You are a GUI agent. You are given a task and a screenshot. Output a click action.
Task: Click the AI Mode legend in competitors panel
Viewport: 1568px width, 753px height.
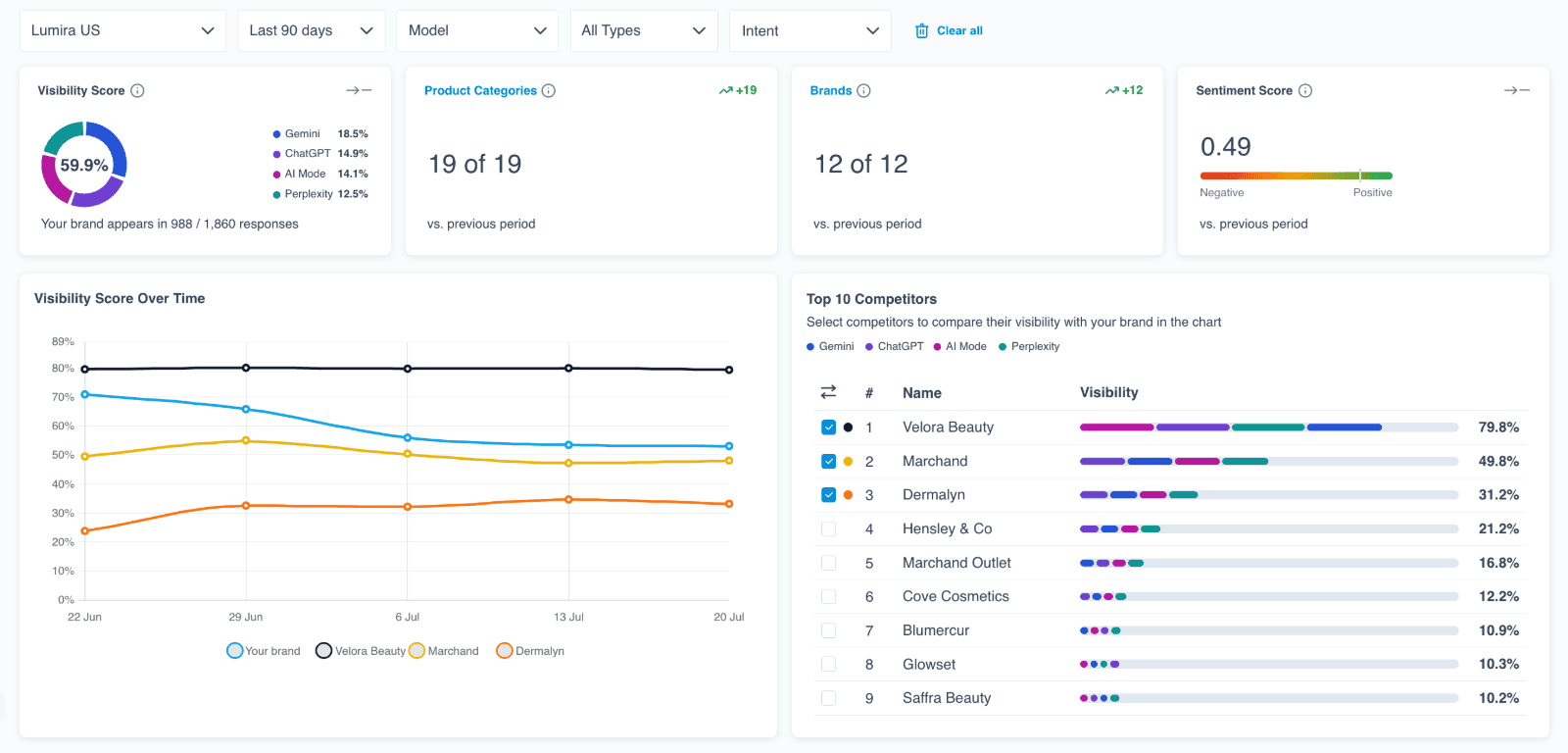pyautogui.click(x=960, y=346)
